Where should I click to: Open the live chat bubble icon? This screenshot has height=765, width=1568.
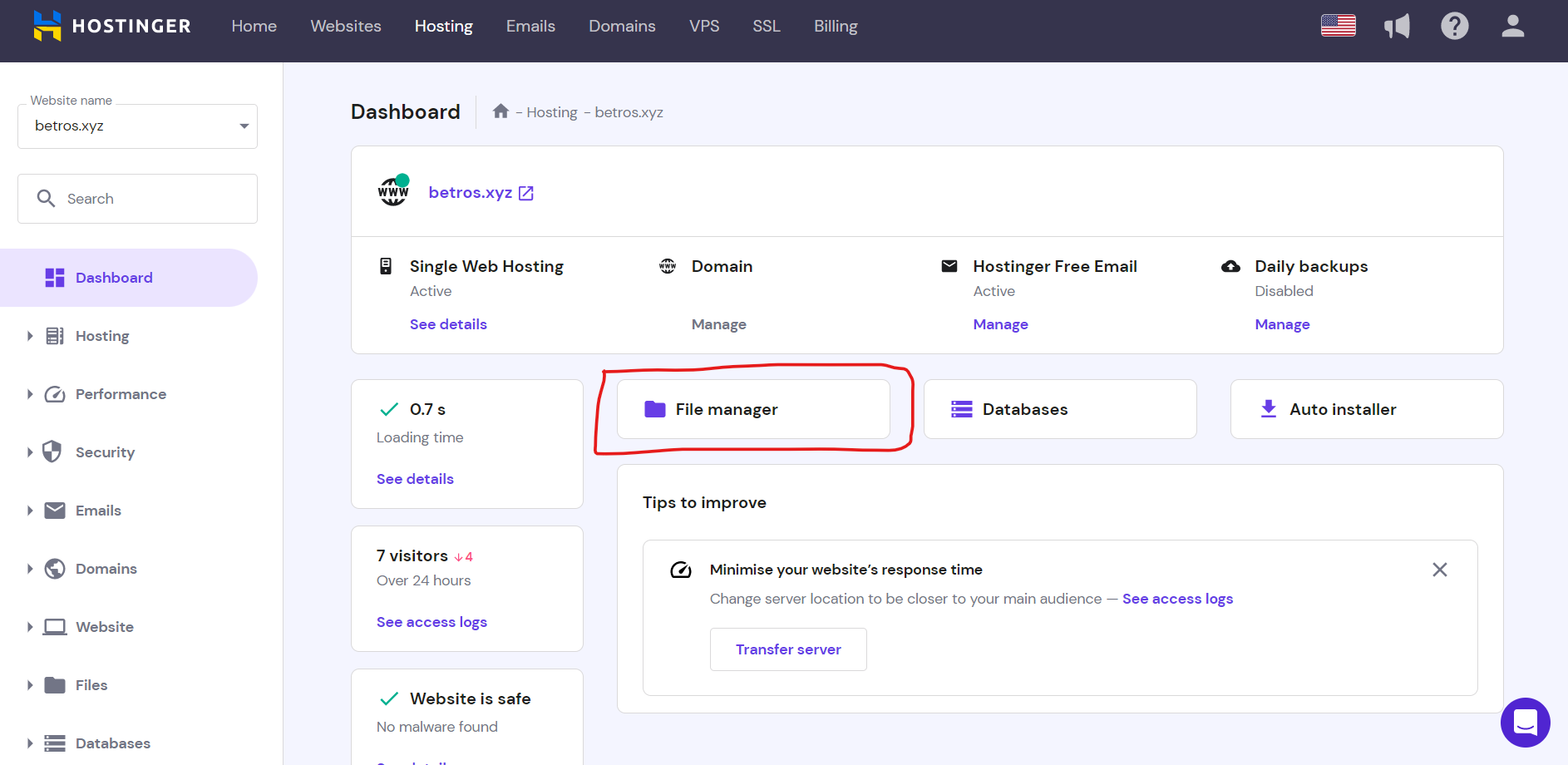[1526, 723]
